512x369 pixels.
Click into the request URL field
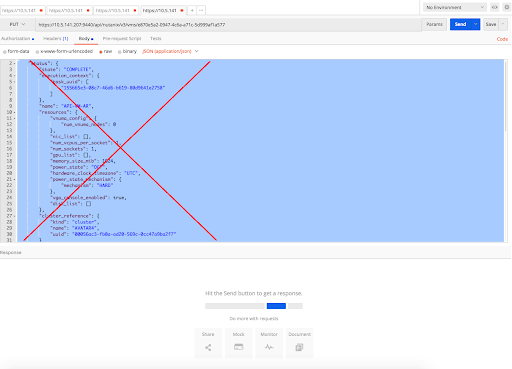[x=228, y=25]
